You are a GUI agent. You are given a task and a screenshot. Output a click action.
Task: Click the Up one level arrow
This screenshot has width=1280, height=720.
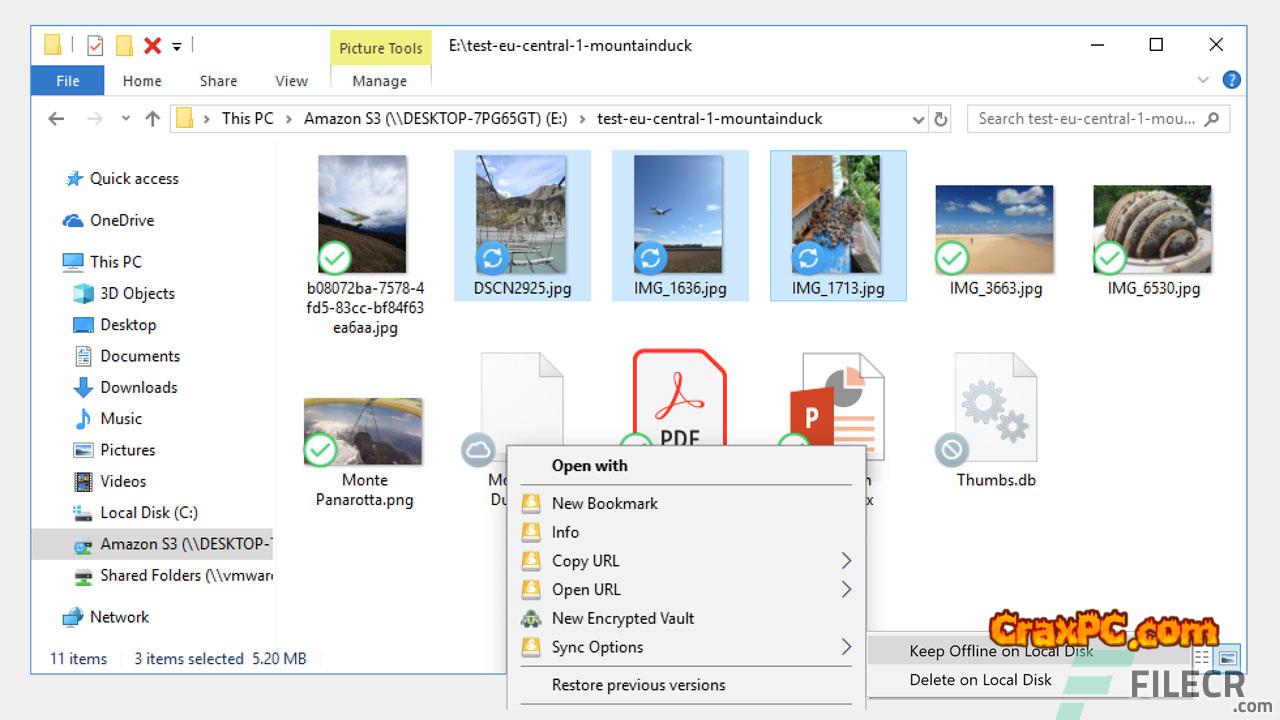pyautogui.click(x=152, y=119)
